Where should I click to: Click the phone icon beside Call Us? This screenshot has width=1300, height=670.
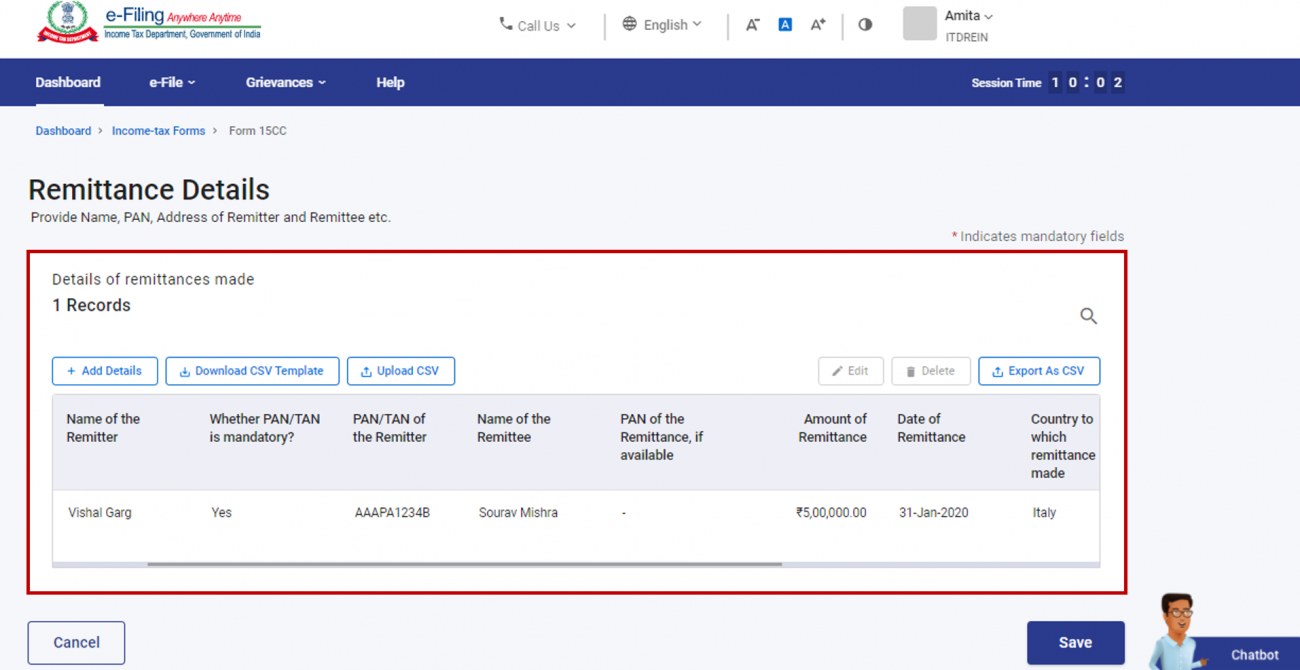coord(505,24)
